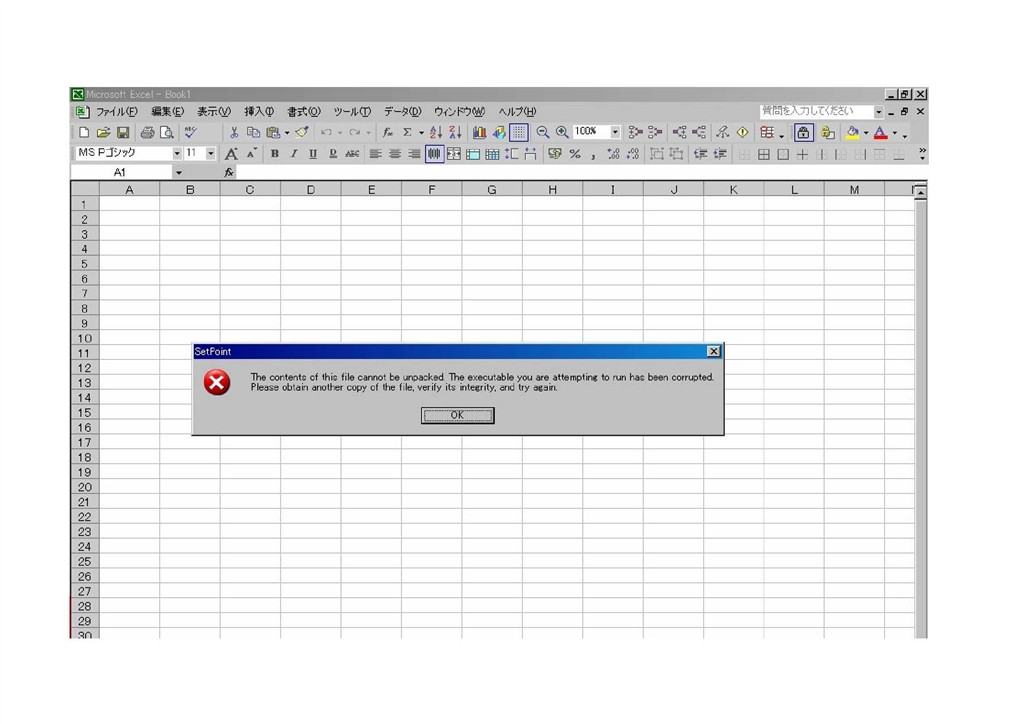Print the sheet using the printer icon
Image resolution: width=1024 pixels, height=724 pixels.
148,133
